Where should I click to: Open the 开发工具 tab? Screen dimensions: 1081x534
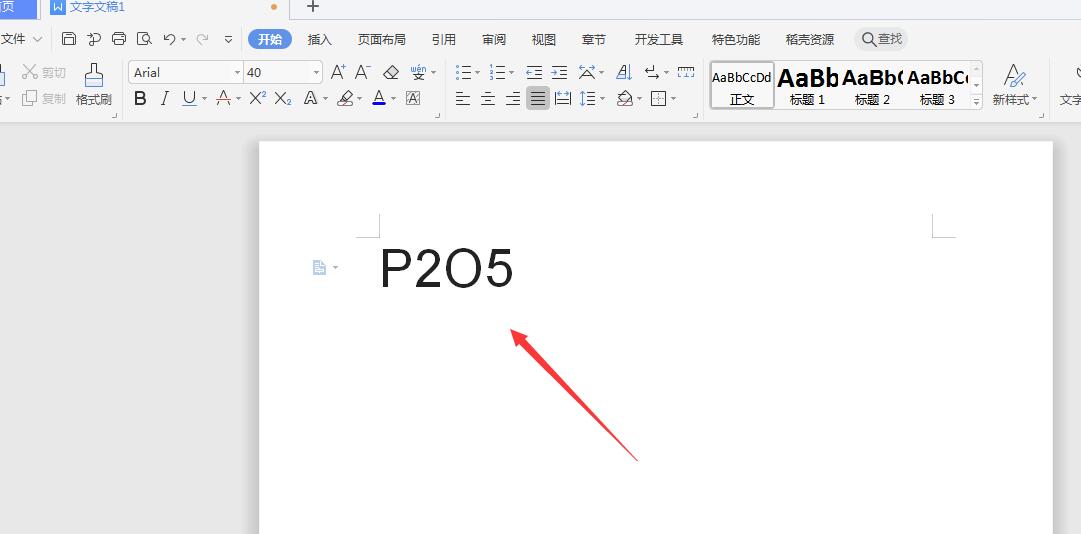click(658, 39)
